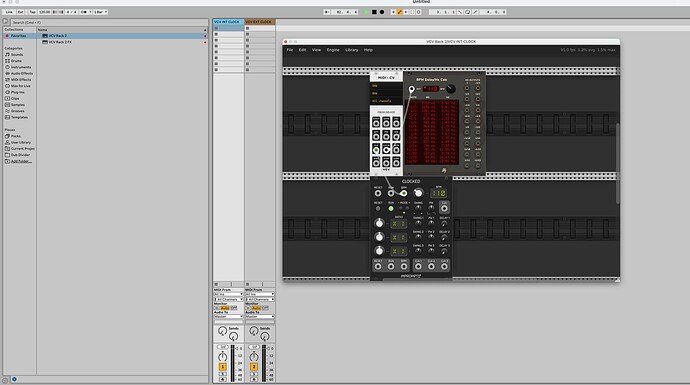Open the Drums category in browser
This screenshot has height=385, width=690.
pos(16,61)
